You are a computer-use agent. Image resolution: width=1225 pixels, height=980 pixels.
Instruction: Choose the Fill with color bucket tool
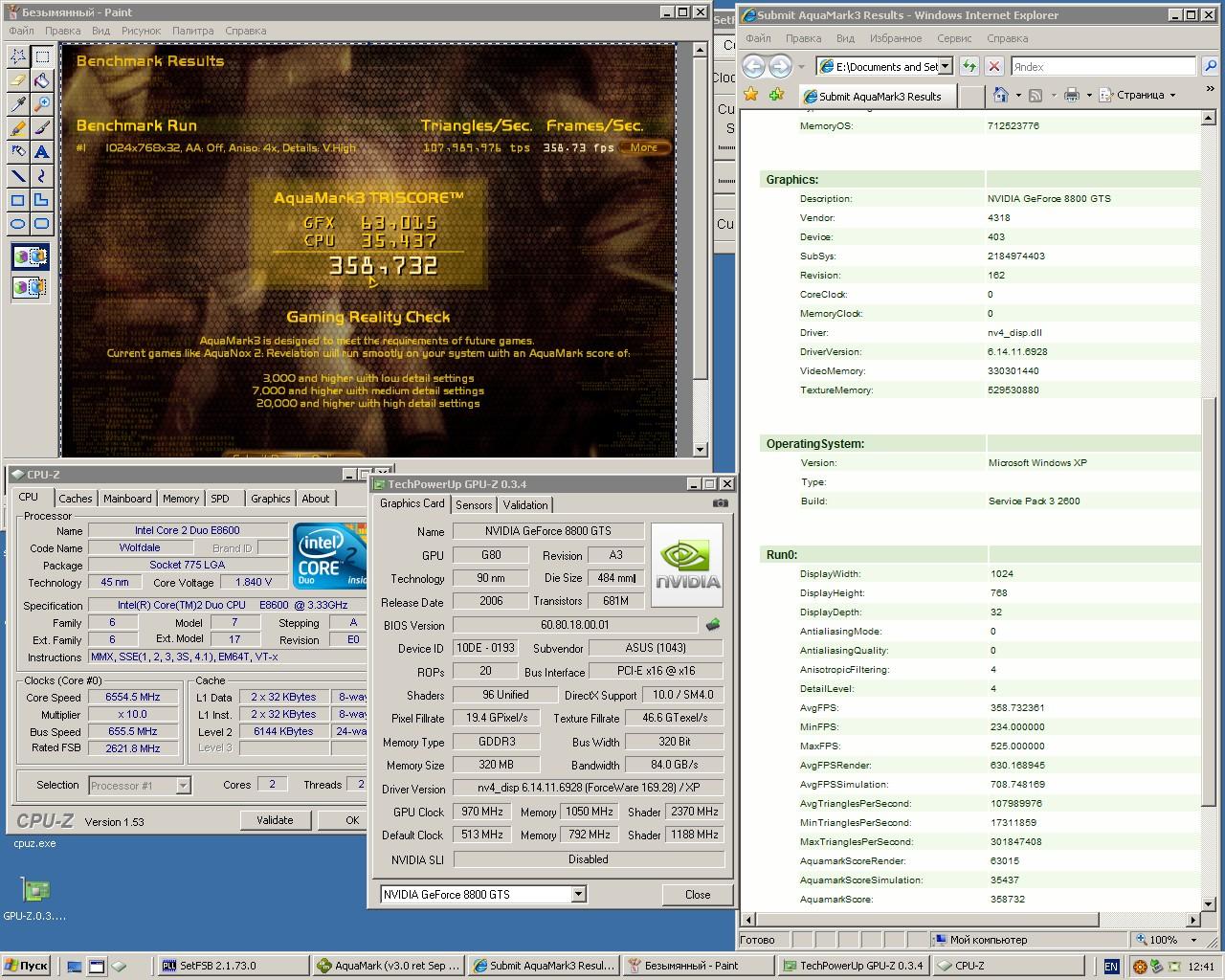[x=42, y=80]
